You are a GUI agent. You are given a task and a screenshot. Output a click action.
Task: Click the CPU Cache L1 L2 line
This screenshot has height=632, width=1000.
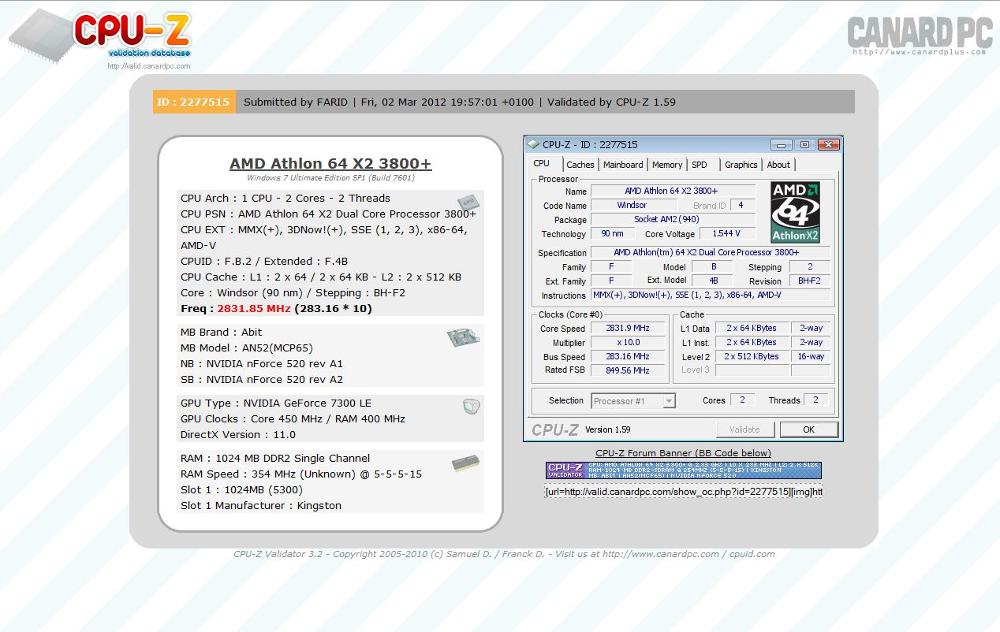click(x=321, y=277)
